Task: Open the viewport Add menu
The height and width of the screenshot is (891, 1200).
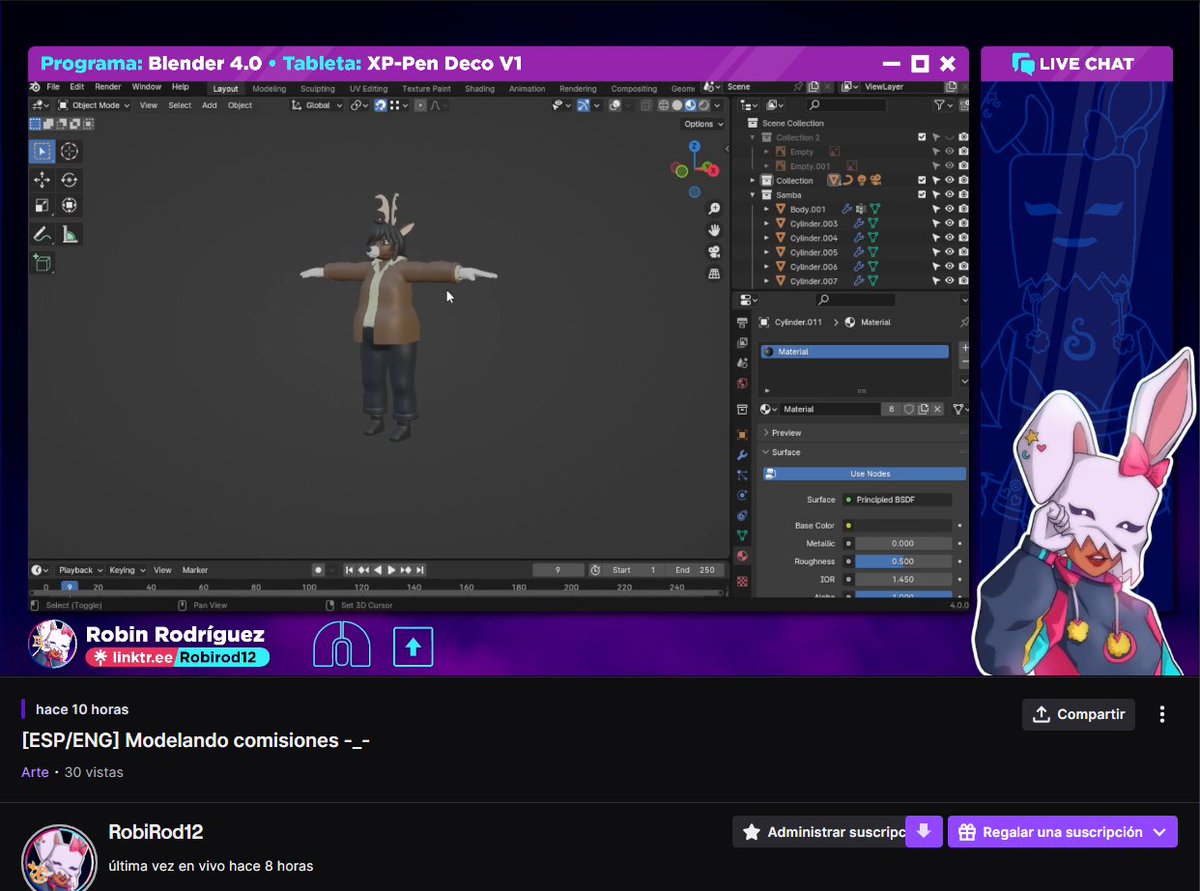Action: pyautogui.click(x=210, y=105)
